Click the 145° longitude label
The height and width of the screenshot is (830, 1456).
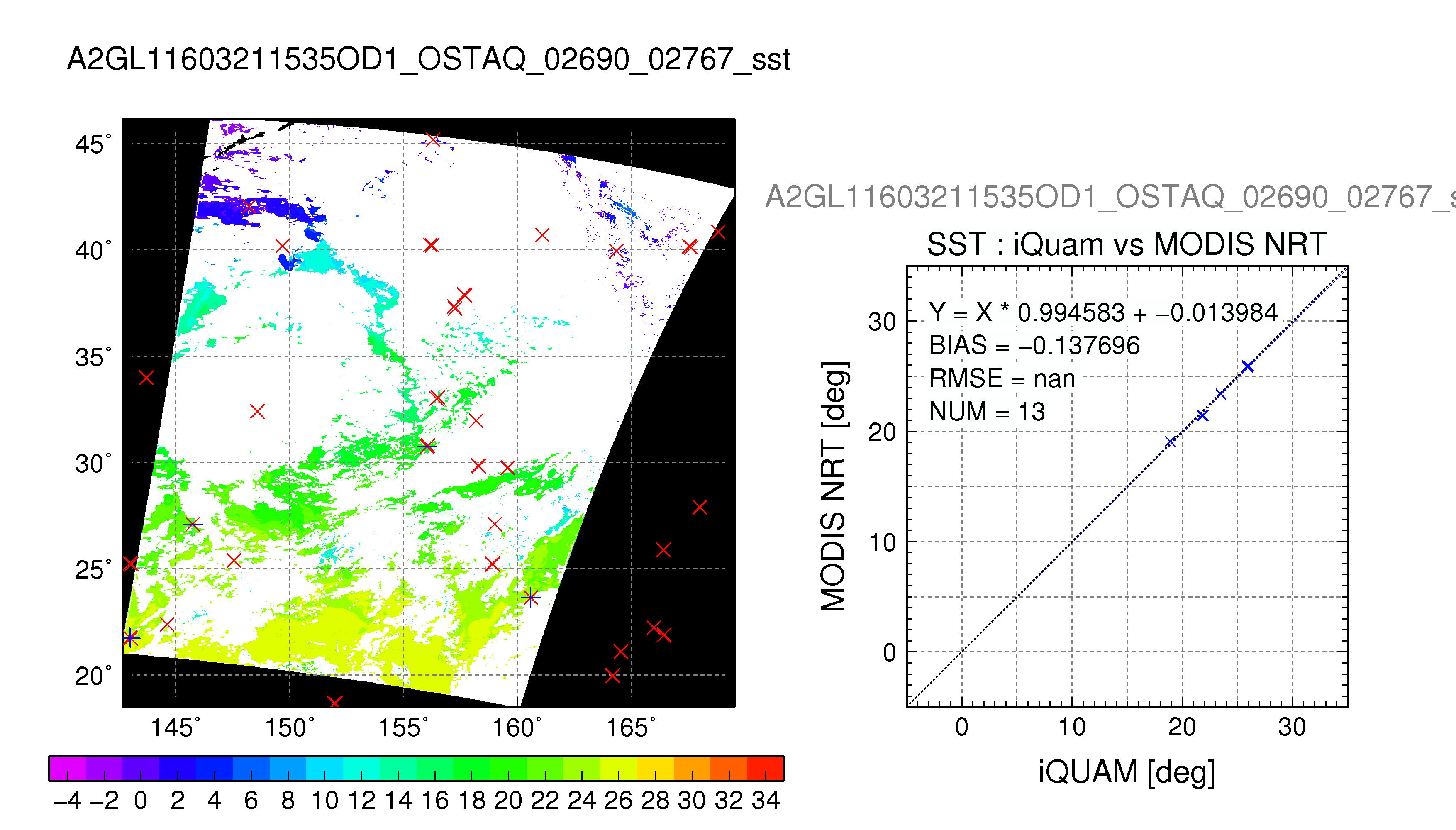[176, 728]
